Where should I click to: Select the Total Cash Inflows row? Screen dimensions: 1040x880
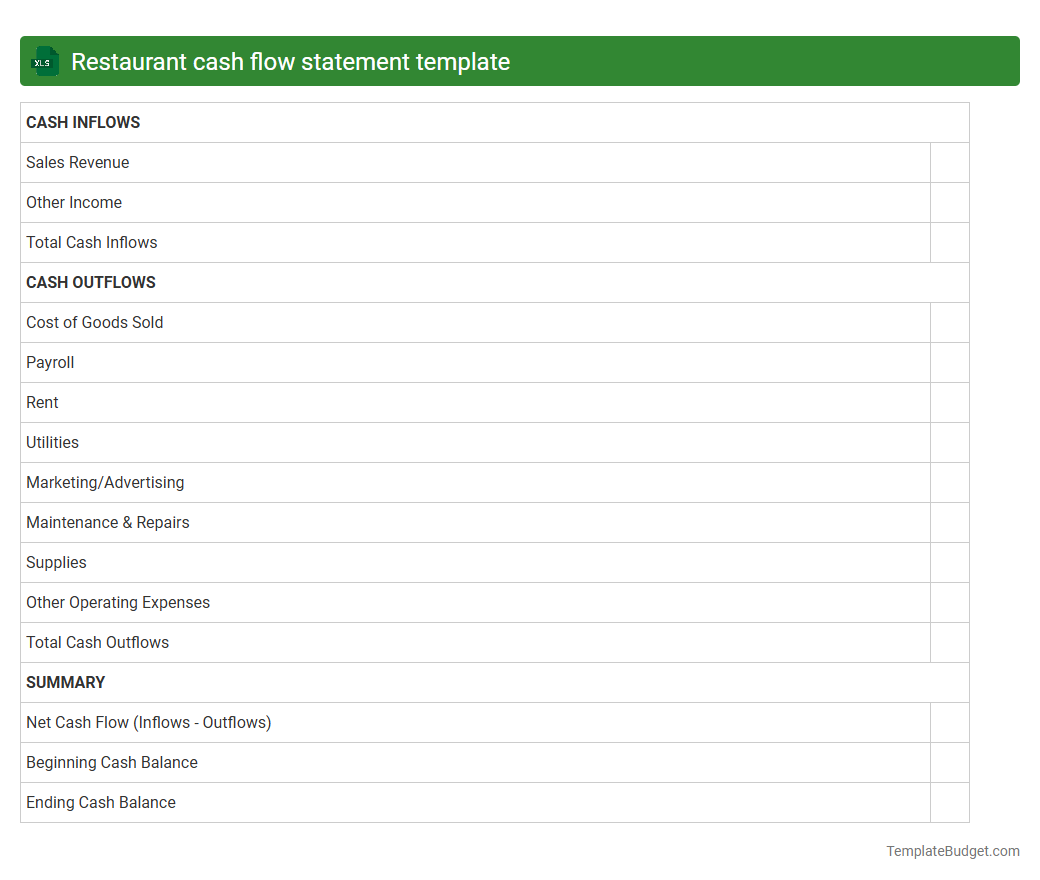(x=91, y=242)
